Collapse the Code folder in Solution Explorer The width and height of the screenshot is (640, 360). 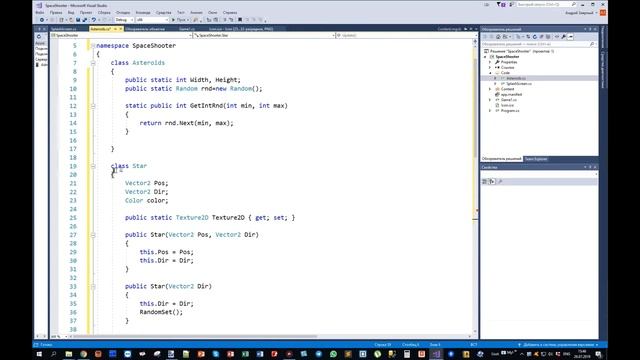[x=490, y=73]
